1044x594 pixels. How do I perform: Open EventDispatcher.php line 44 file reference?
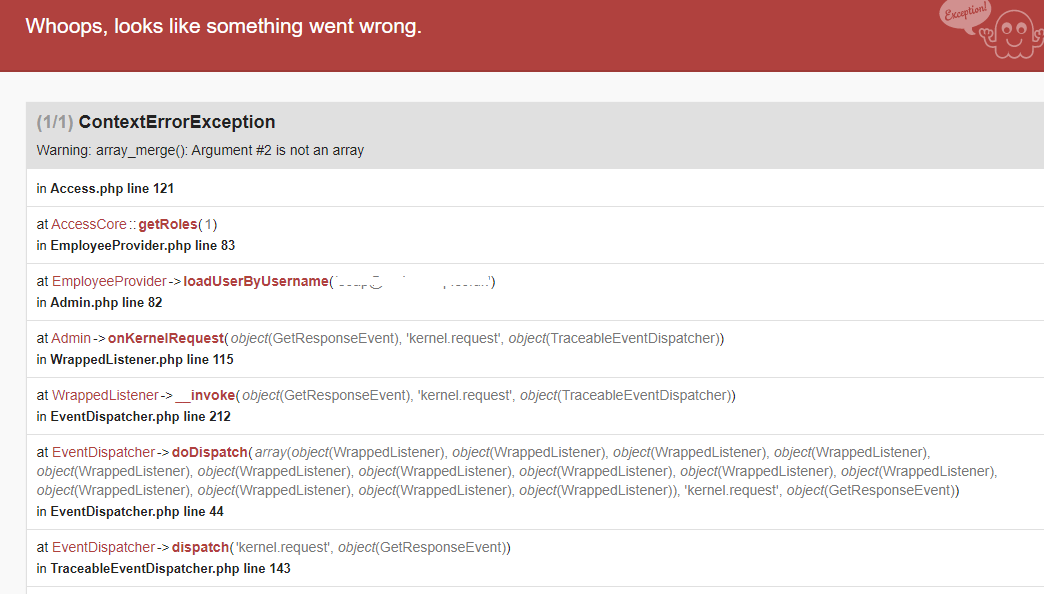click(x=136, y=511)
